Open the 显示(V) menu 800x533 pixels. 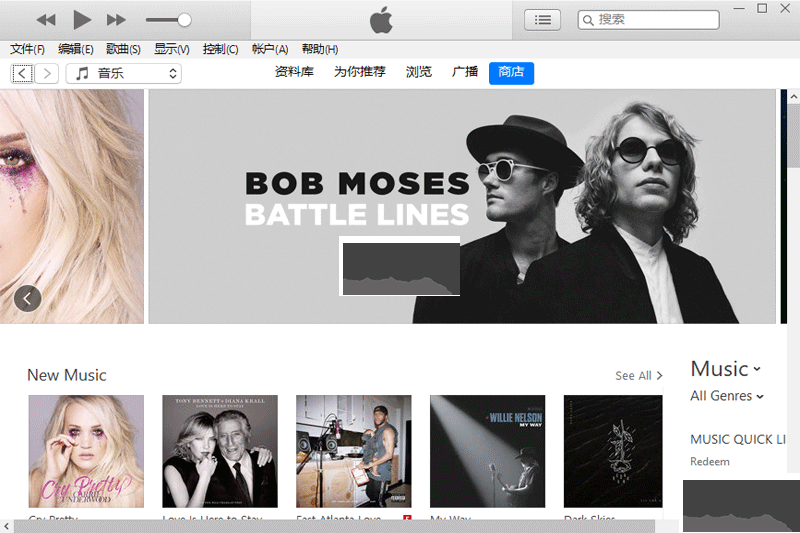coord(171,49)
